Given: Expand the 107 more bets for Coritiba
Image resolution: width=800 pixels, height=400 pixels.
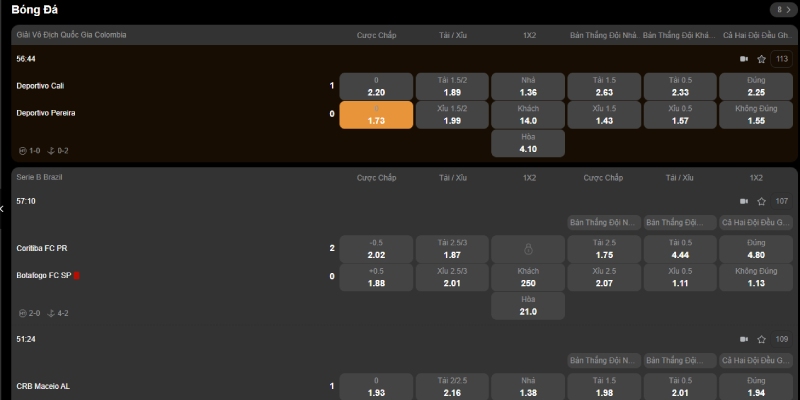Looking at the screenshot, I should coord(782,201).
